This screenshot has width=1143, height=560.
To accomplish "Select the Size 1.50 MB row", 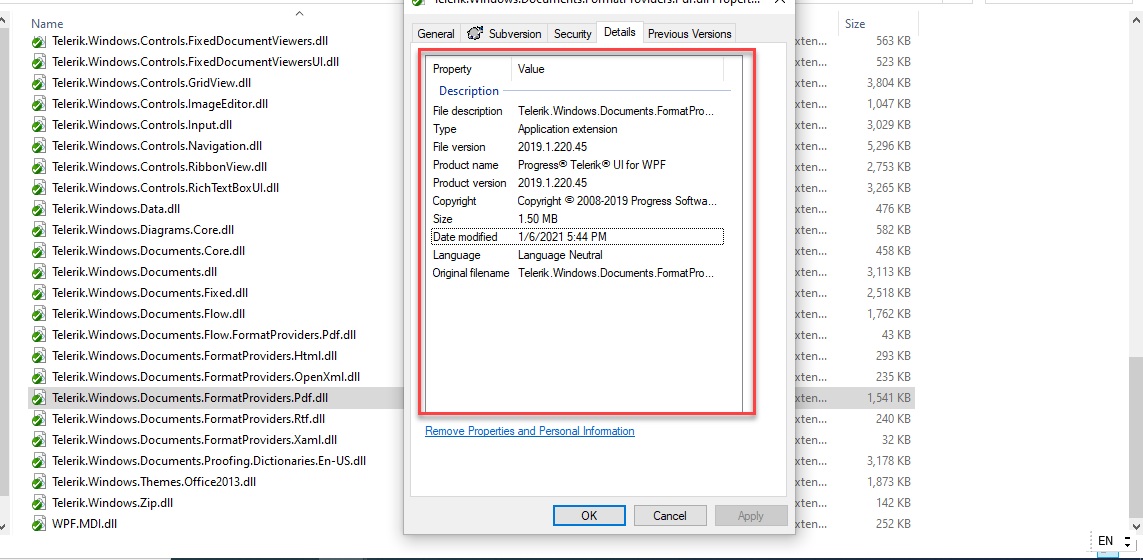I will pos(577,219).
